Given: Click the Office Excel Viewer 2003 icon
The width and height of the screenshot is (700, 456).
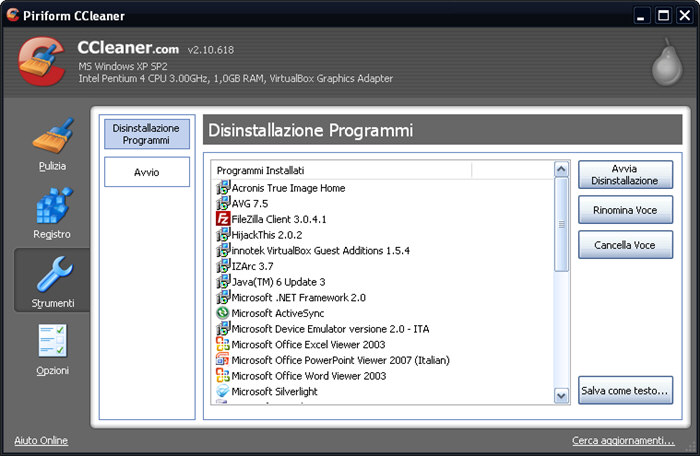Looking at the screenshot, I should (x=222, y=344).
